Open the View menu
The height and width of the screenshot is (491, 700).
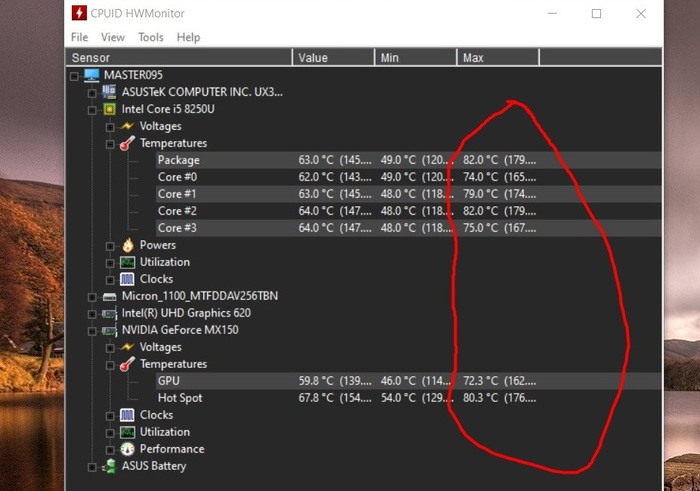pyautogui.click(x=112, y=37)
